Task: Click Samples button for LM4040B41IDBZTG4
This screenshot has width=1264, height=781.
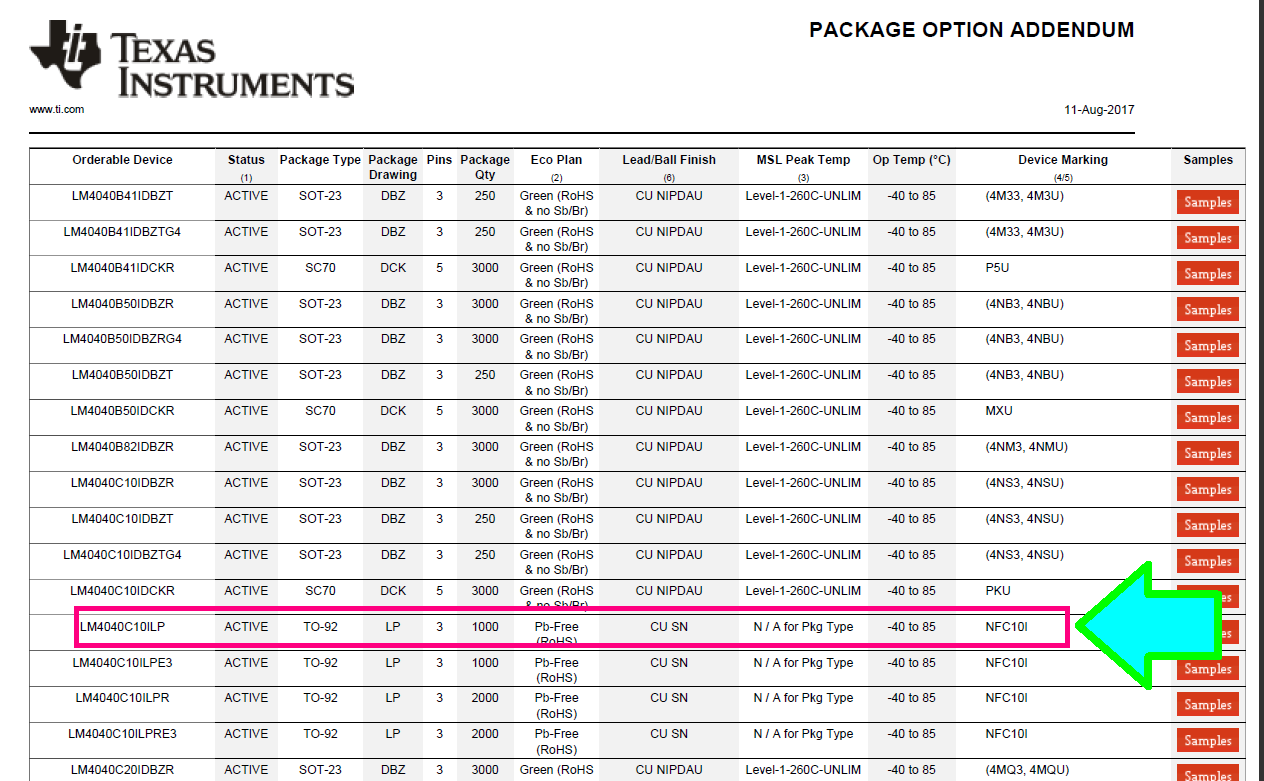Action: click(1208, 238)
